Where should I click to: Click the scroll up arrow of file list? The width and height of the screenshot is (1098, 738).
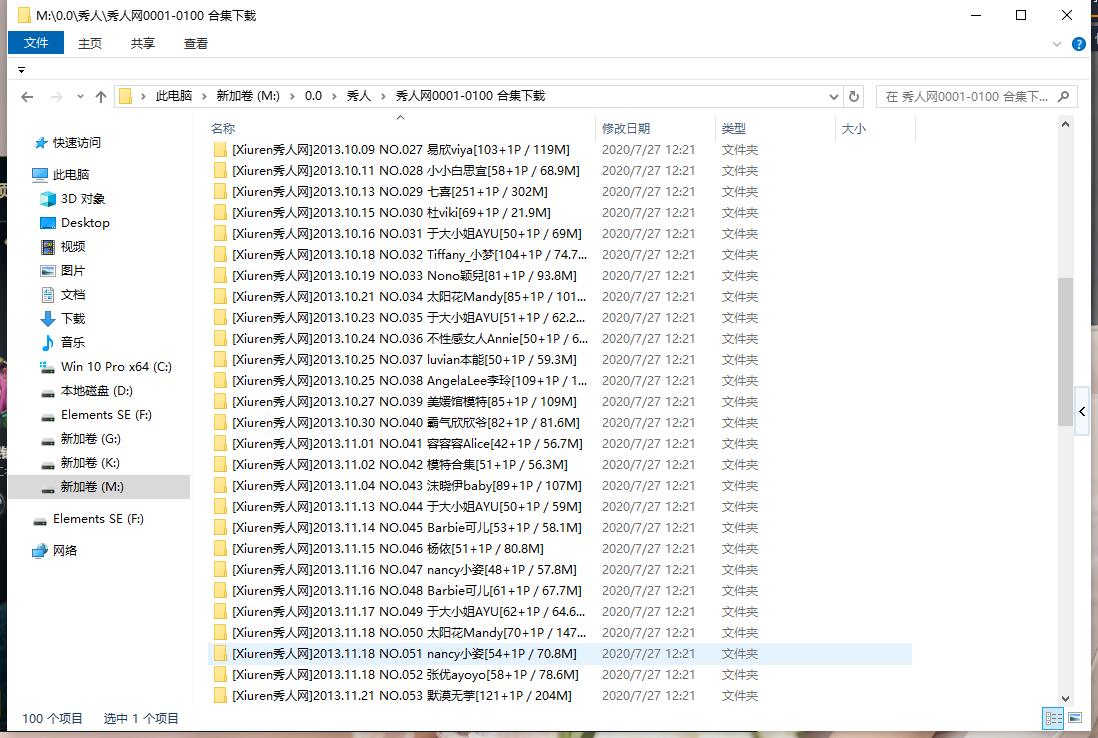coord(1065,125)
